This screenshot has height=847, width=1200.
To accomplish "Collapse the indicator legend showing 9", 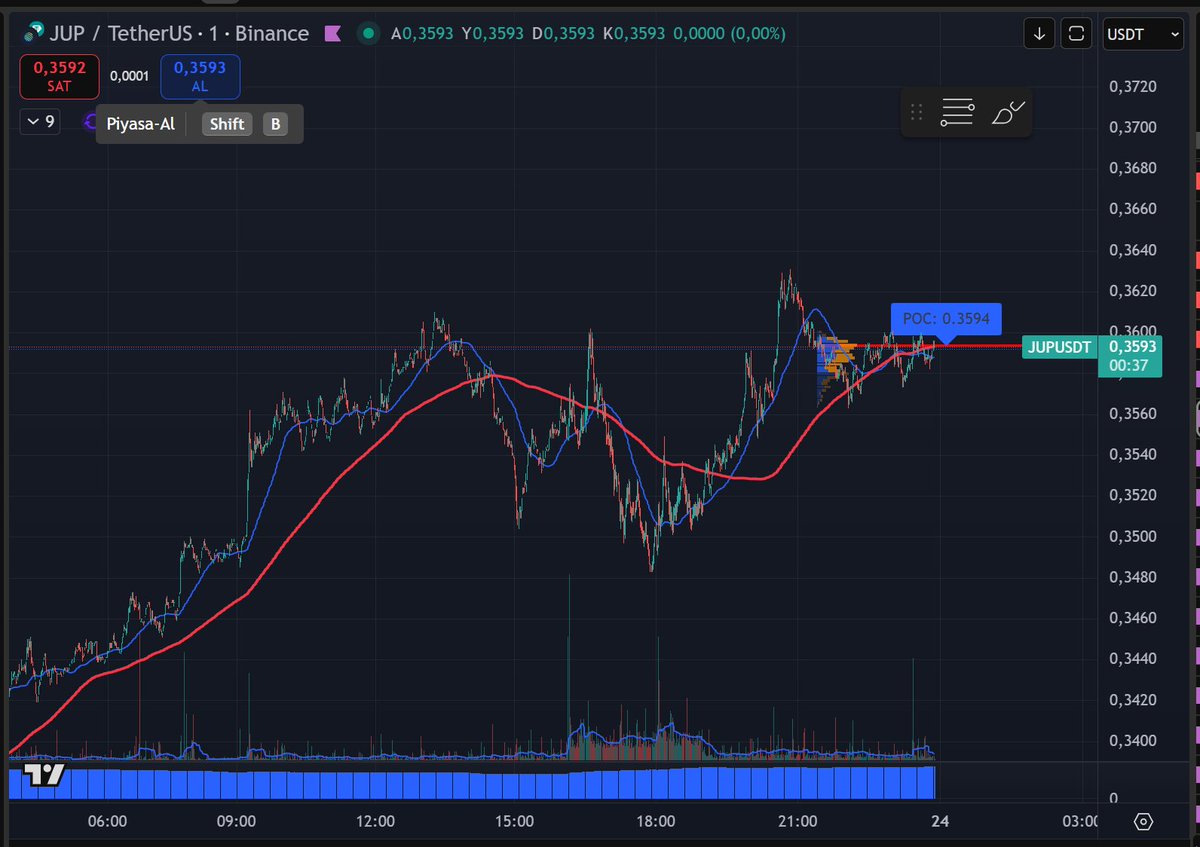I will 41,122.
